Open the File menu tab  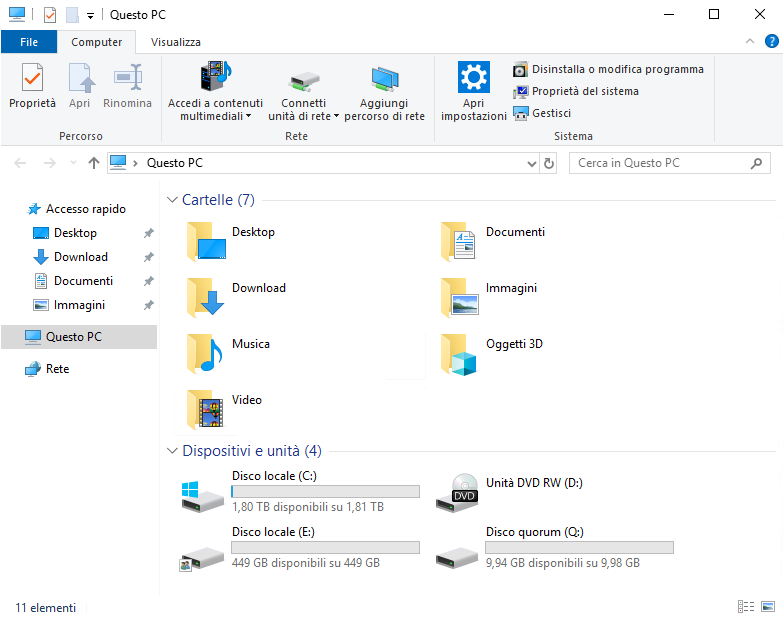(29, 42)
